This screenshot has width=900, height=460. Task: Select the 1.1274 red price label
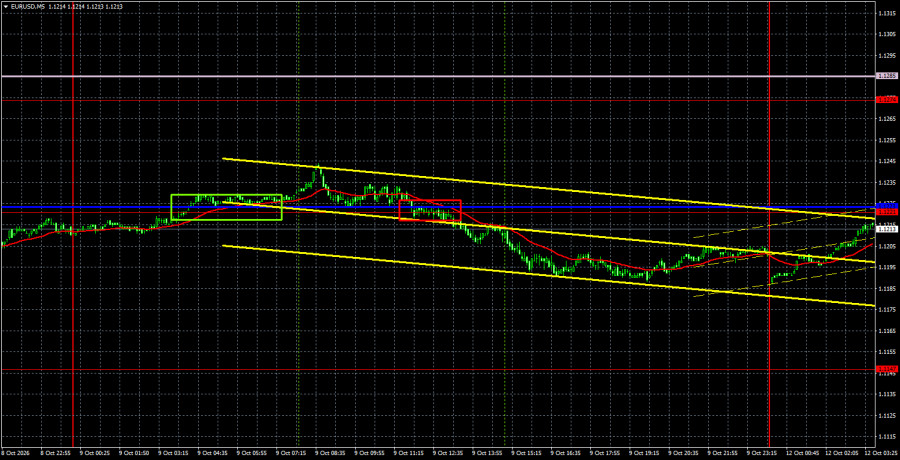pos(887,99)
